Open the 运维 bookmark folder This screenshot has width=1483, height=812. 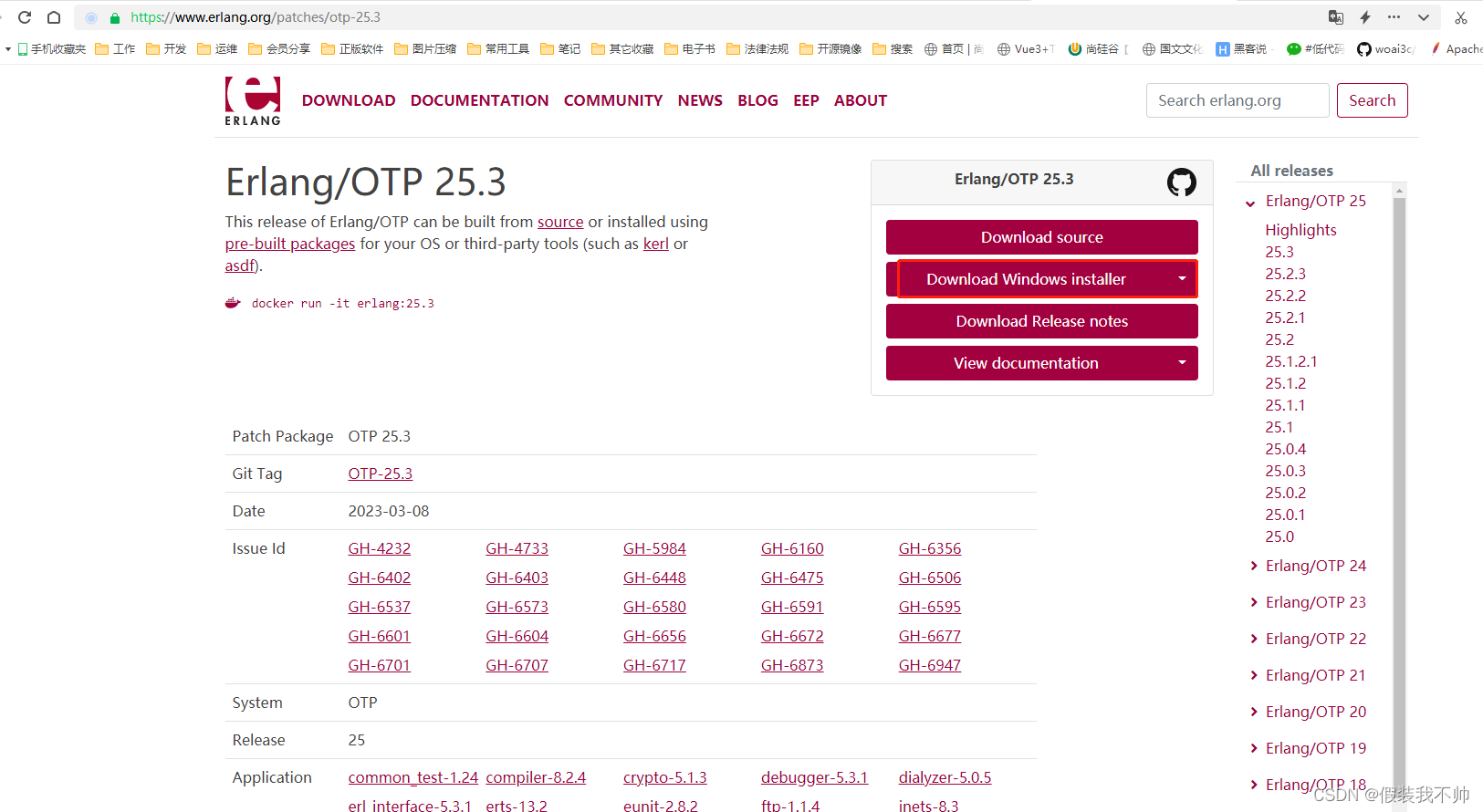pos(217,49)
